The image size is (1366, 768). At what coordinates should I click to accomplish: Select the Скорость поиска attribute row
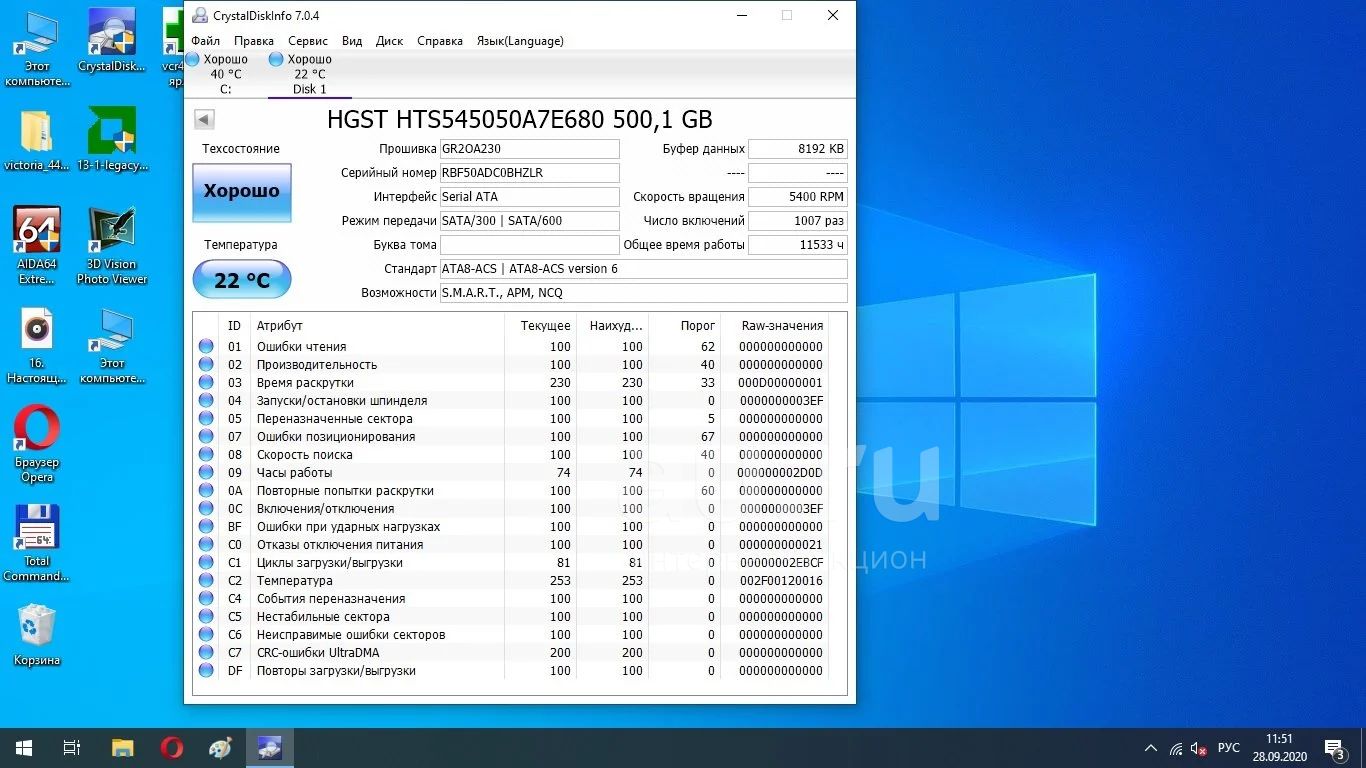coord(513,455)
